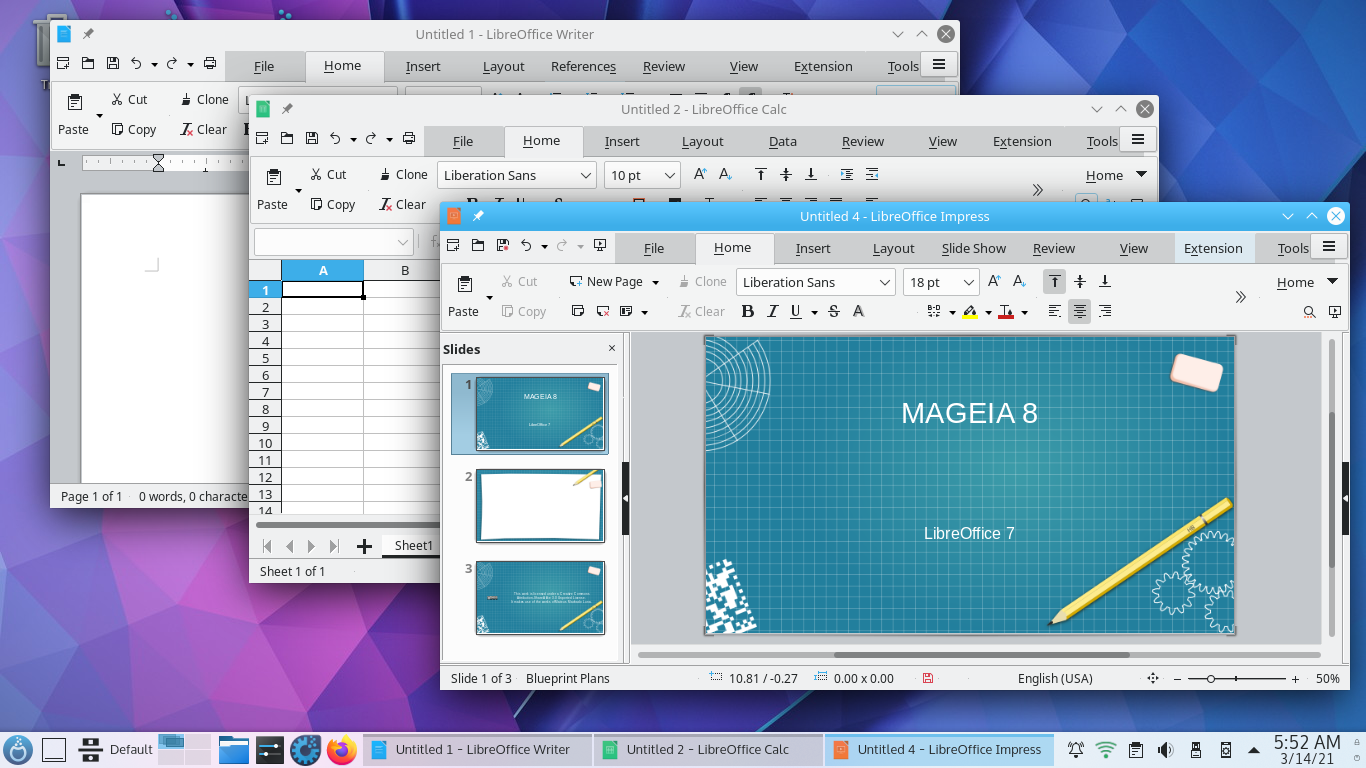The width and height of the screenshot is (1366, 768).
Task: Click Increase Indent icon in Calc toolbar
Action: (x=847, y=174)
